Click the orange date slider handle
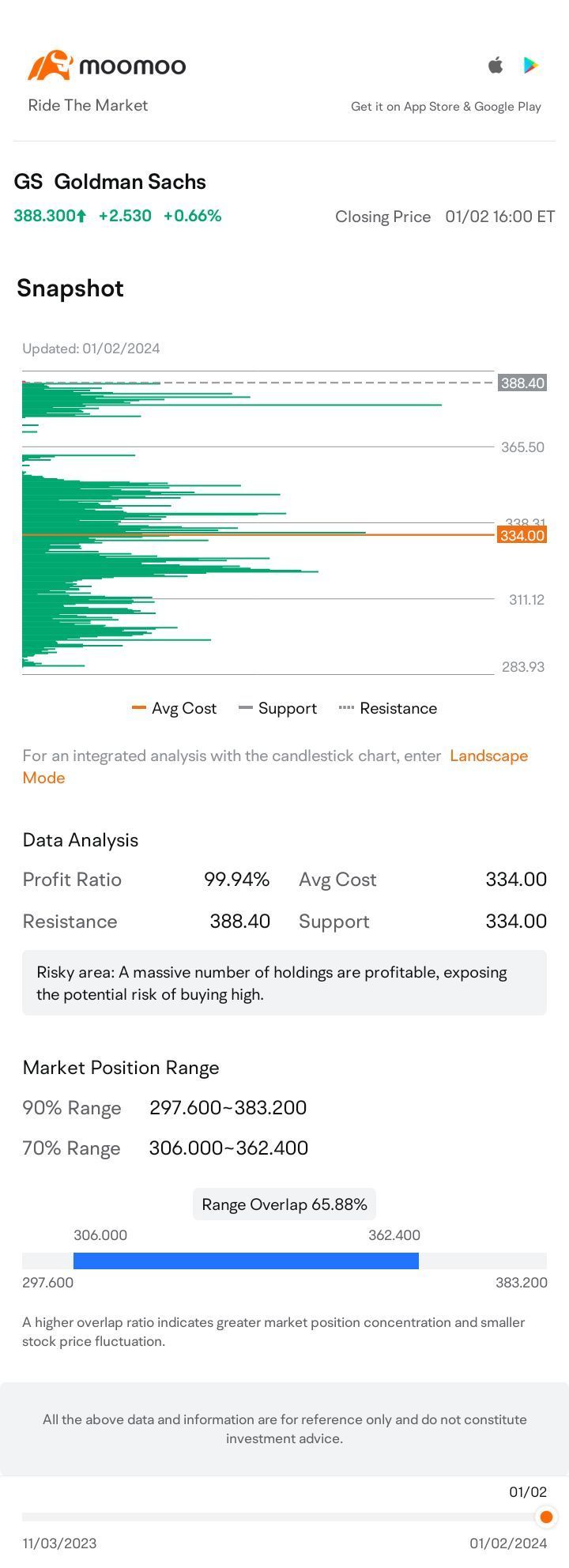 [546, 1517]
